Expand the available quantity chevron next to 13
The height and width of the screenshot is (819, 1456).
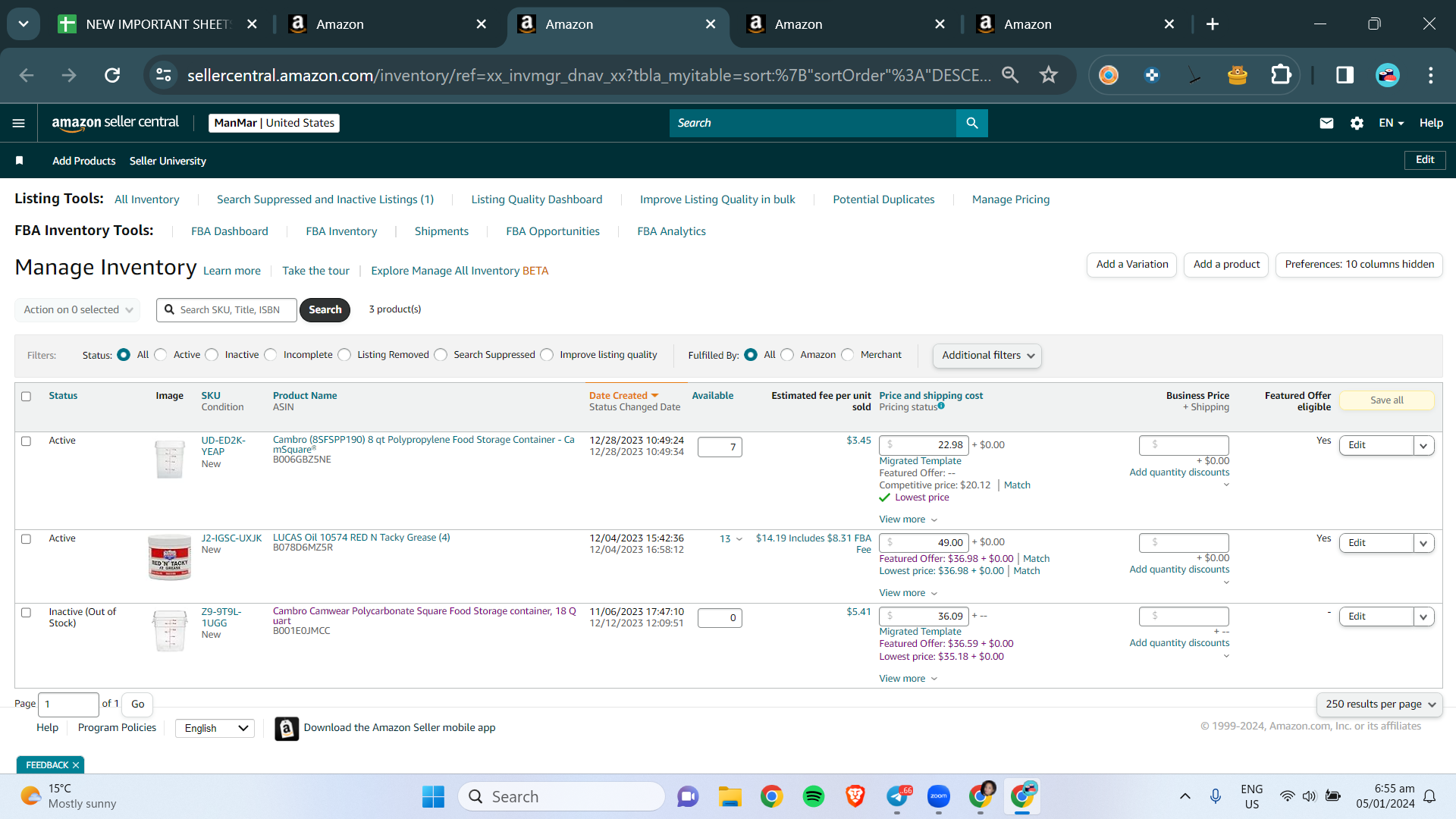[739, 539]
